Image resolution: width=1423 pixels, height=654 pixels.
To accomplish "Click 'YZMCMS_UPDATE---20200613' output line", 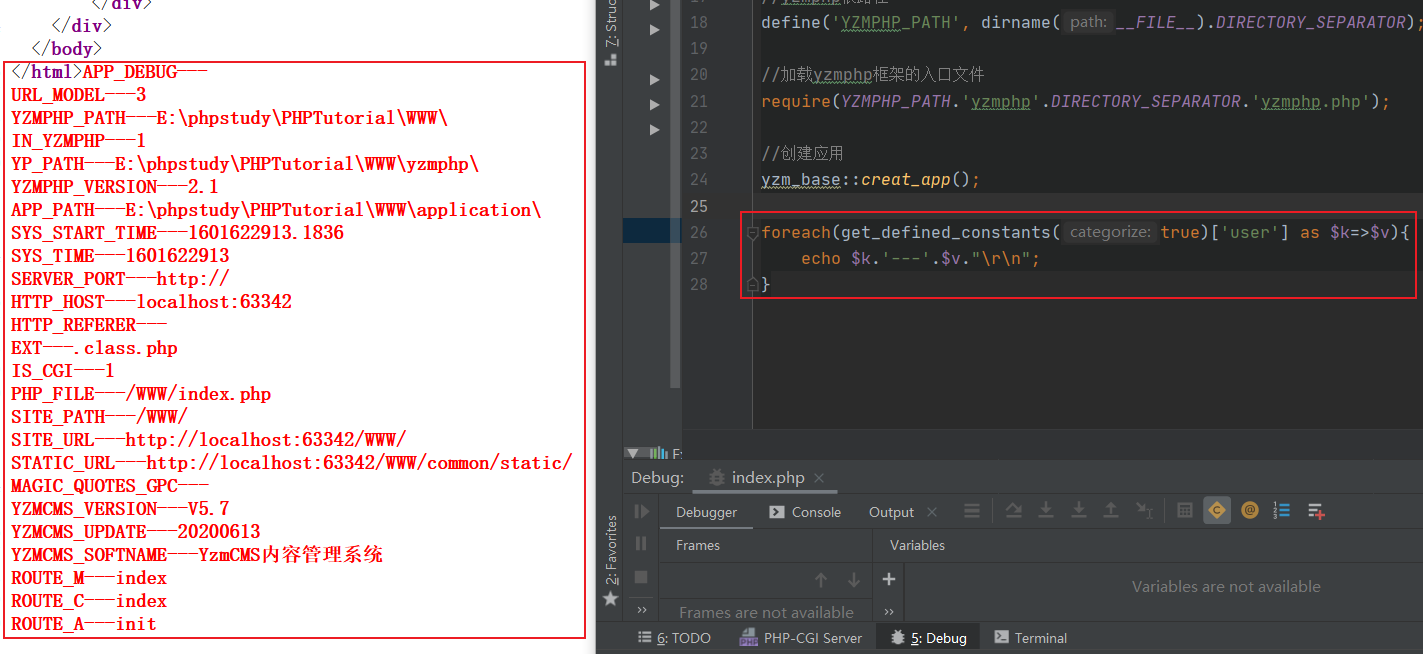I will [x=136, y=532].
